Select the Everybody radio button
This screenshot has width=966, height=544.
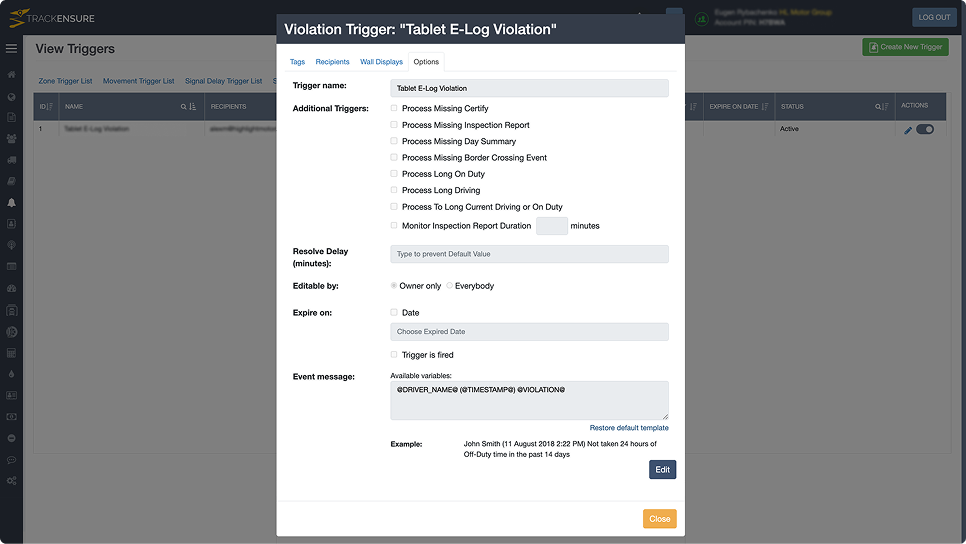point(449,285)
